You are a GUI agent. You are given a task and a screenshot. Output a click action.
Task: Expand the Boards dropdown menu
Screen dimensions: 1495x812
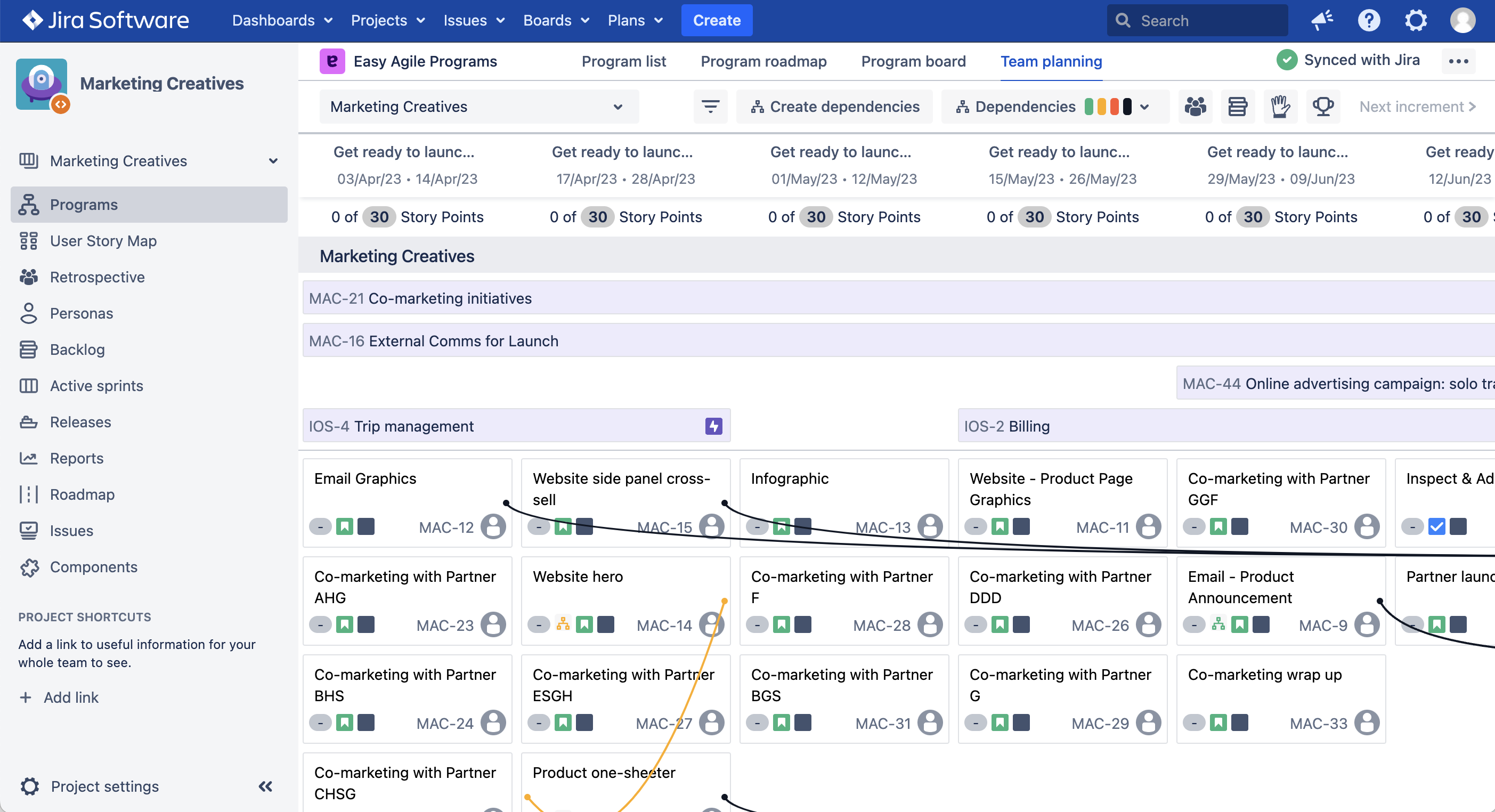pos(556,20)
